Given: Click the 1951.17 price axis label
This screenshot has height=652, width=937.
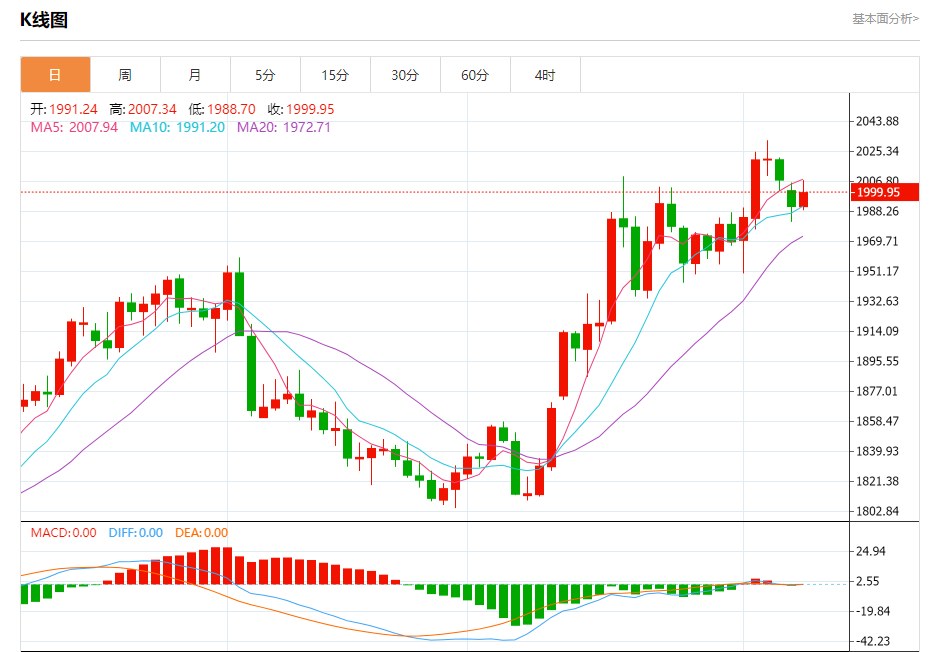Looking at the screenshot, I should pyautogui.click(x=877, y=271).
